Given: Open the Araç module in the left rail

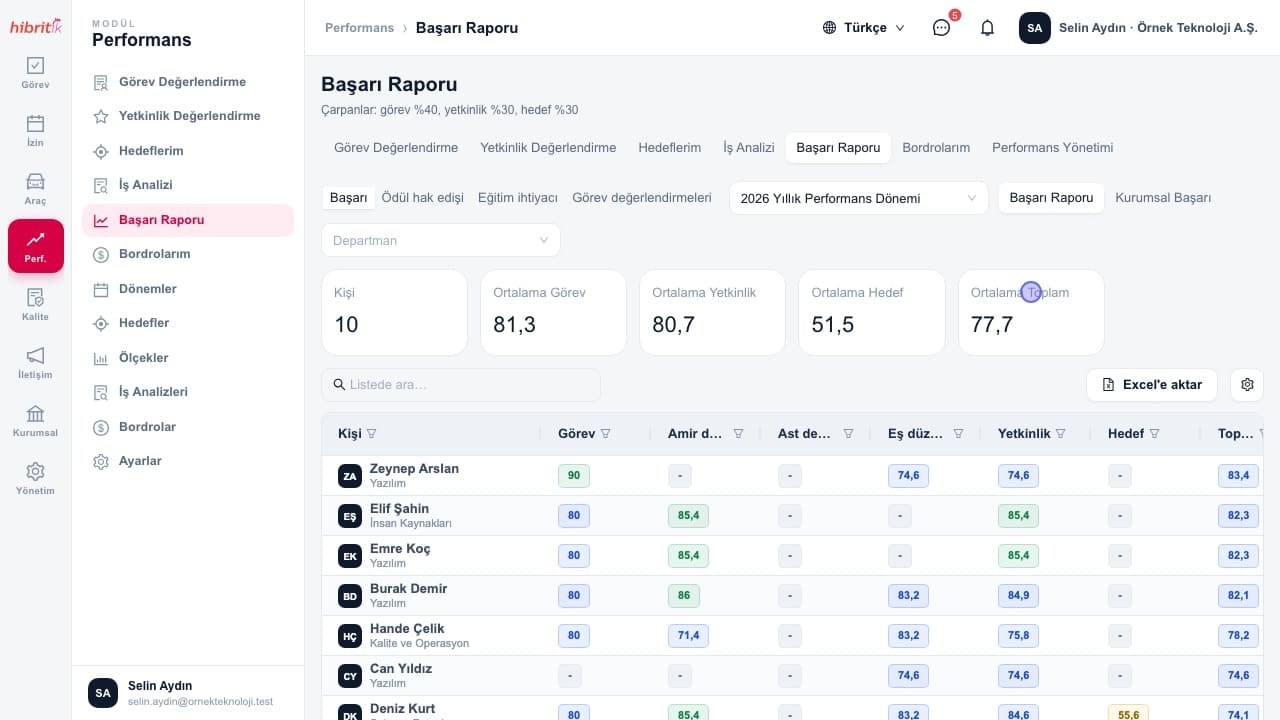Looking at the screenshot, I should tap(35, 189).
